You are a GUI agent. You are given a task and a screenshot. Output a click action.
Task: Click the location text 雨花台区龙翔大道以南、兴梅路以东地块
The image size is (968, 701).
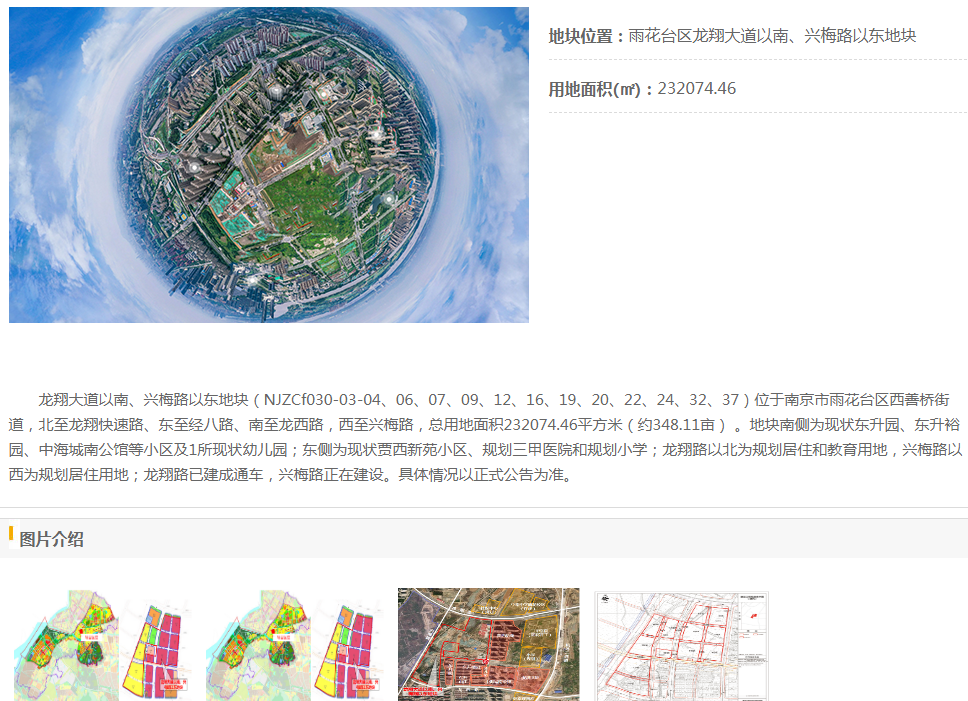[772, 36]
